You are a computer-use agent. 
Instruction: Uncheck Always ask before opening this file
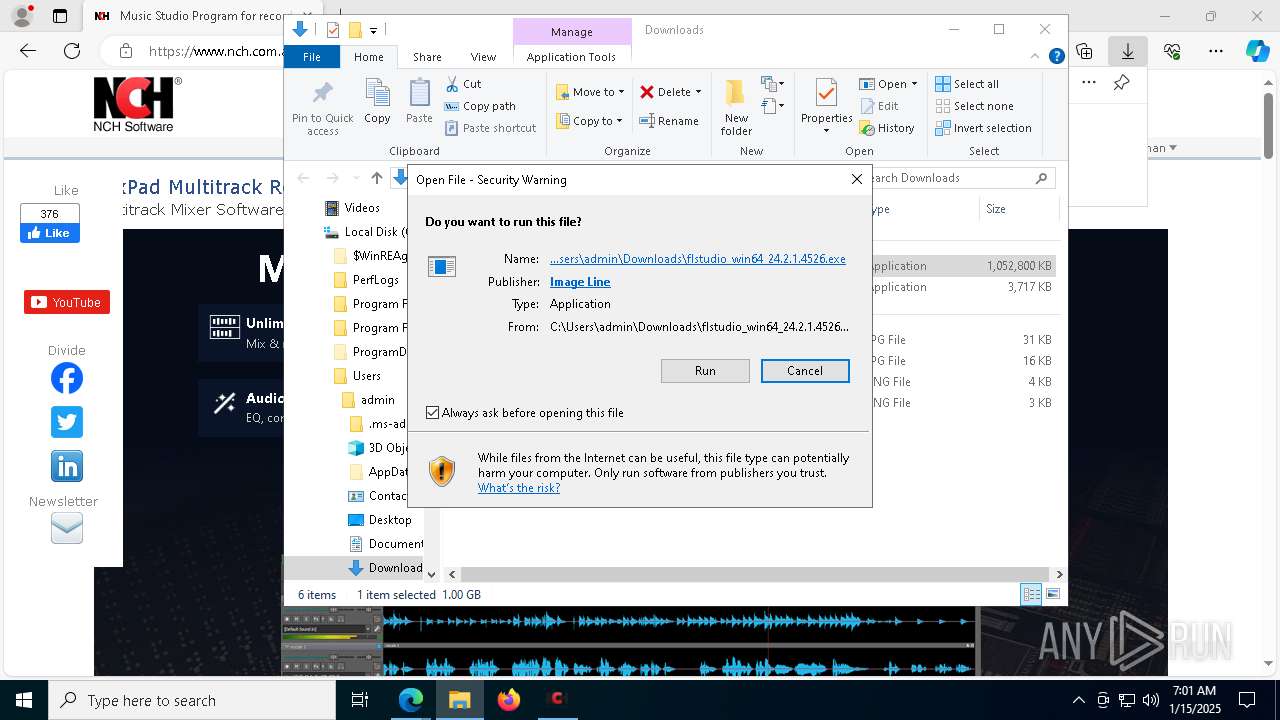point(432,412)
